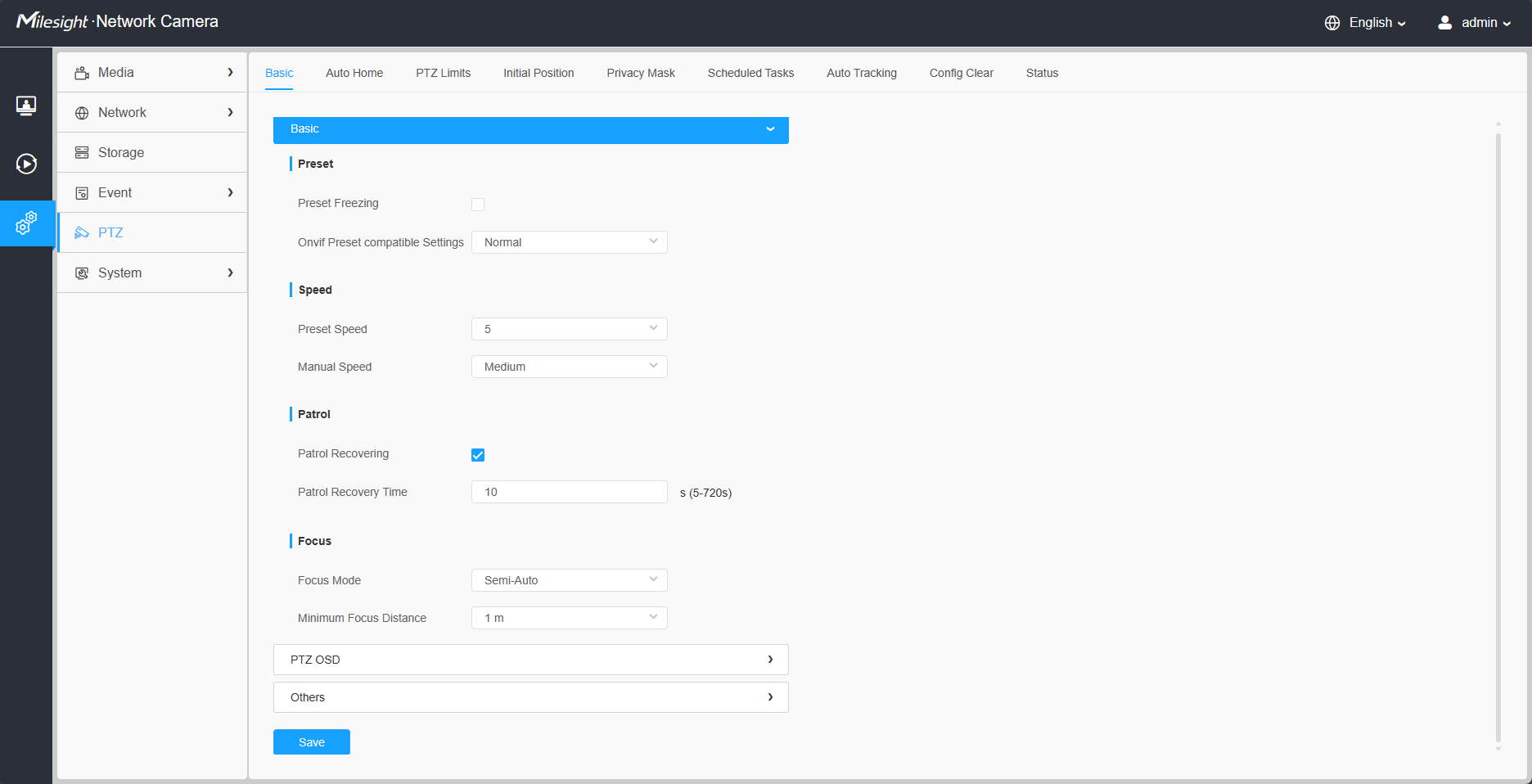Click the Minimum Focus Distance label
Screen dimensions: 1532x784
point(362,618)
